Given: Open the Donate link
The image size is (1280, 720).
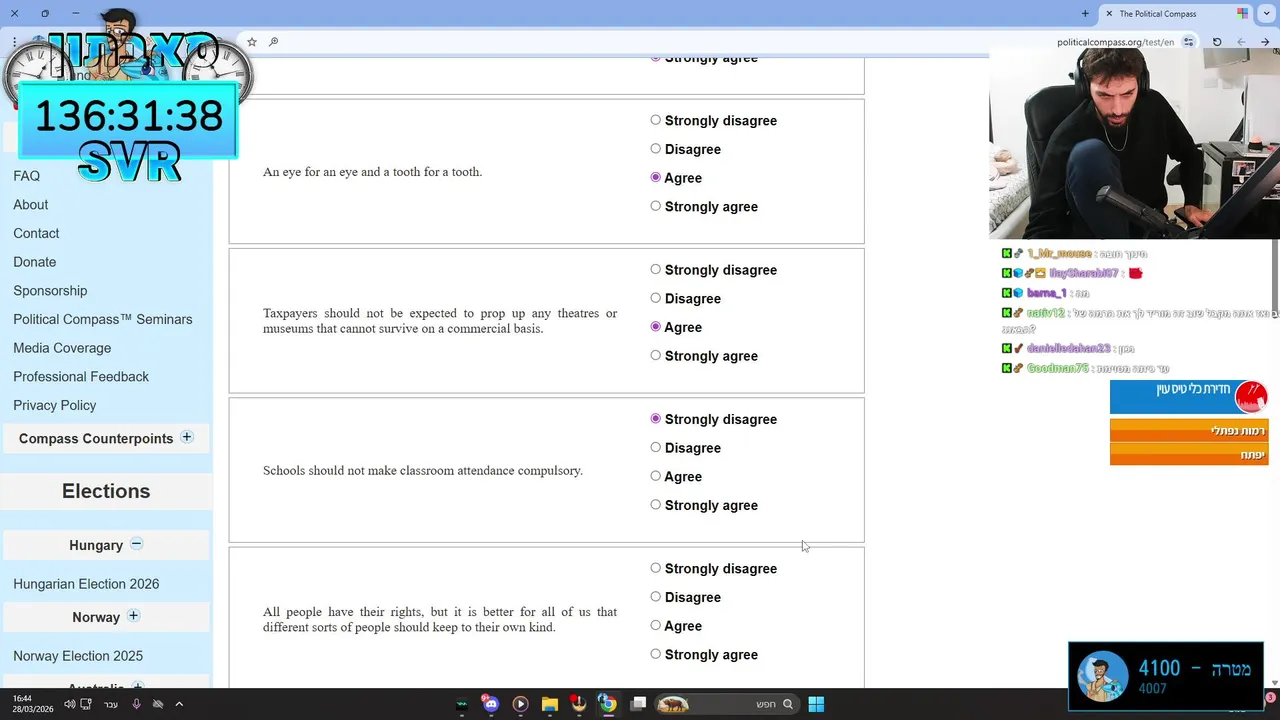Looking at the screenshot, I should (35, 262).
